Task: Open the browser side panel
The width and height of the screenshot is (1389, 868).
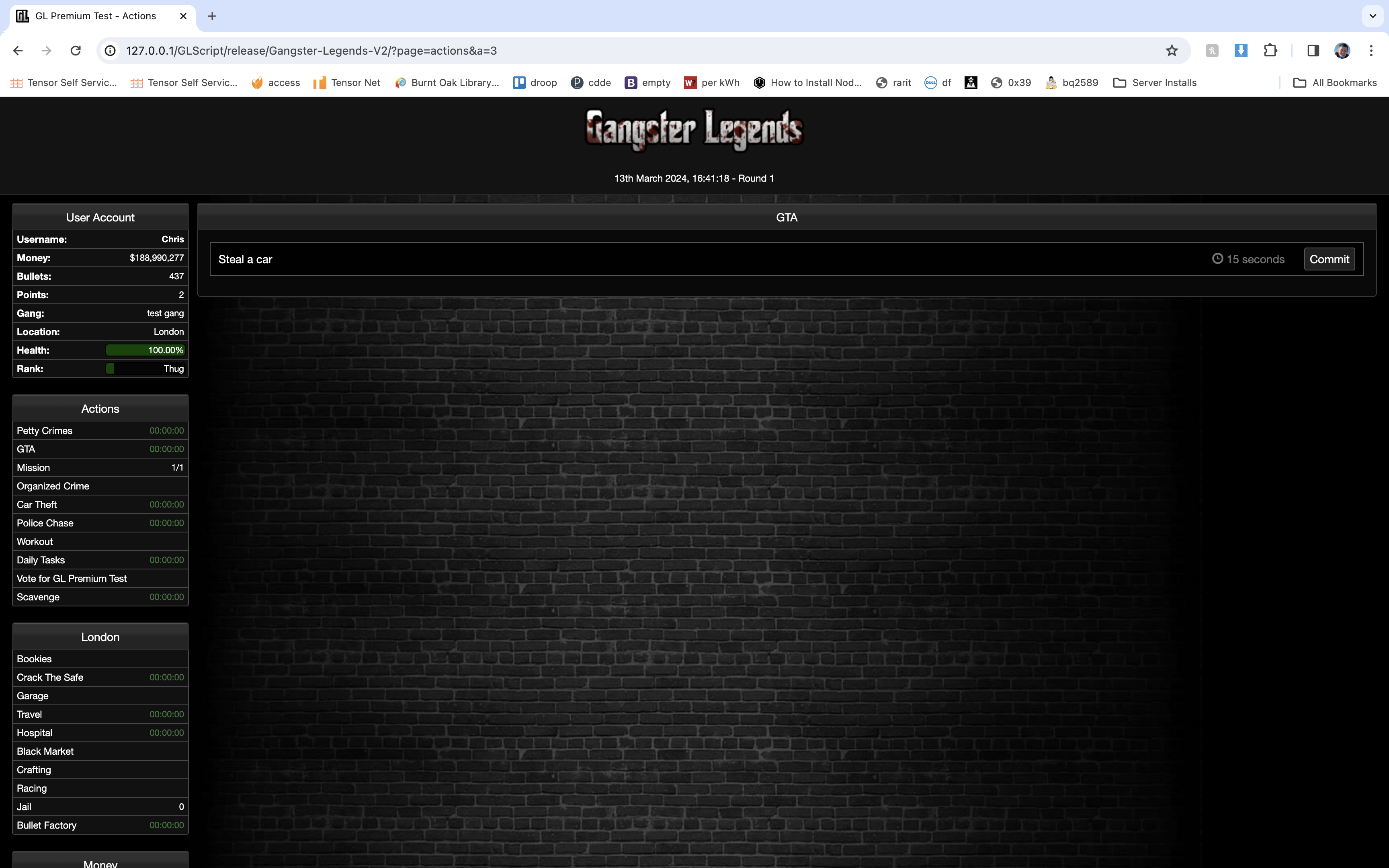Action: click(x=1313, y=51)
